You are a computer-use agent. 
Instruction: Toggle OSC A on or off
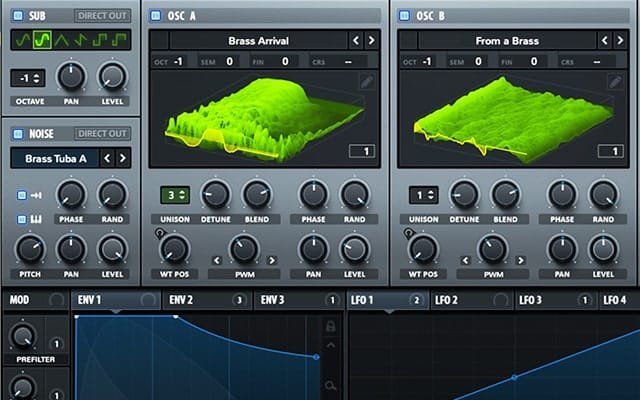pos(156,16)
